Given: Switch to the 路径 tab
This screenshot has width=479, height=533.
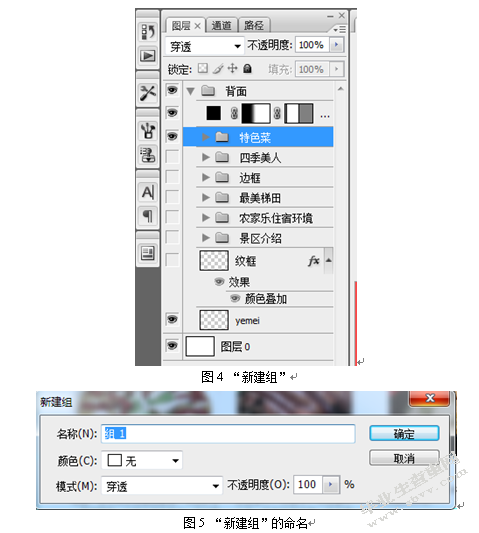Looking at the screenshot, I should (254, 25).
